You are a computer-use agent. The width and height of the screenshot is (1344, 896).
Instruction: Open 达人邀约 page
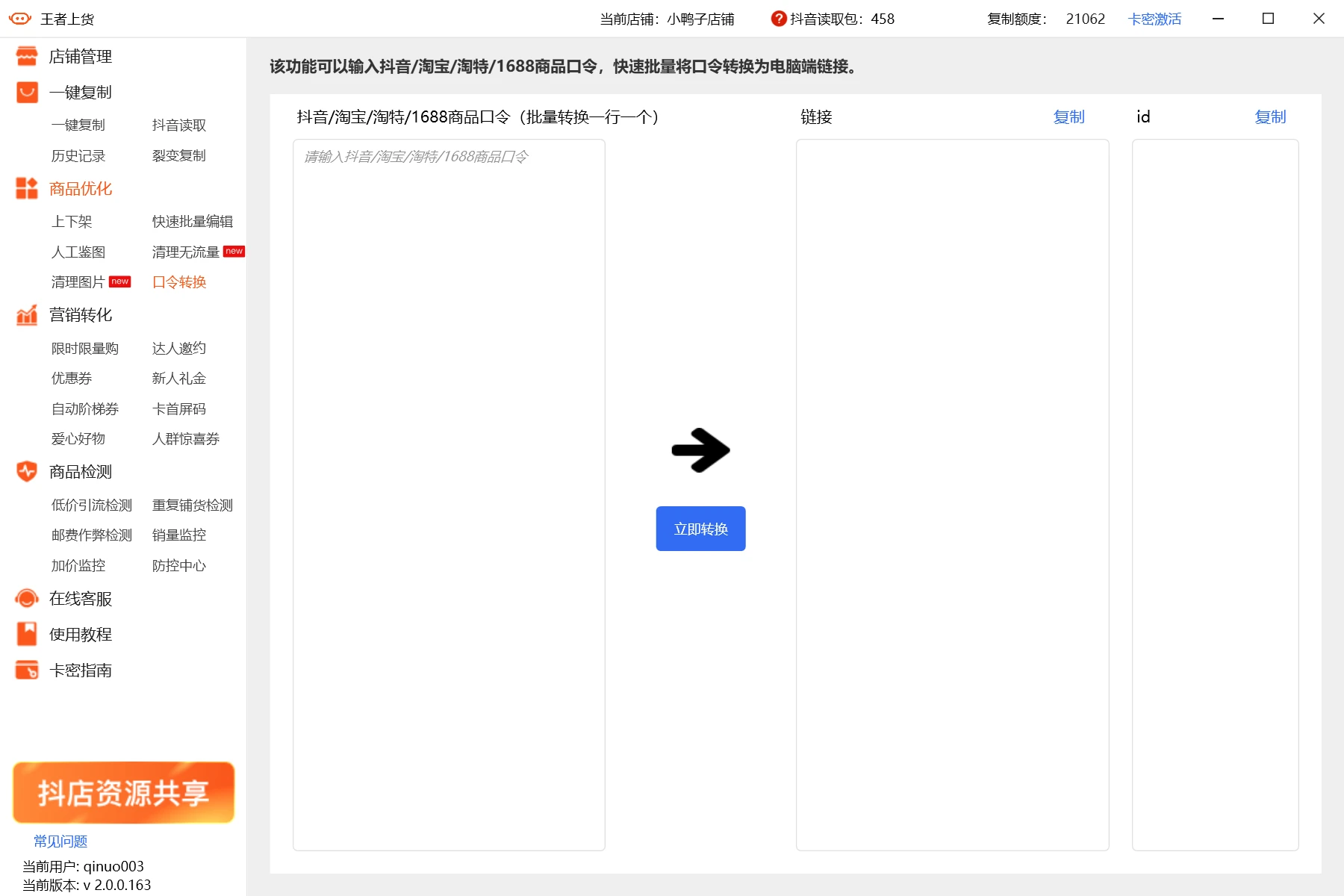tap(179, 349)
